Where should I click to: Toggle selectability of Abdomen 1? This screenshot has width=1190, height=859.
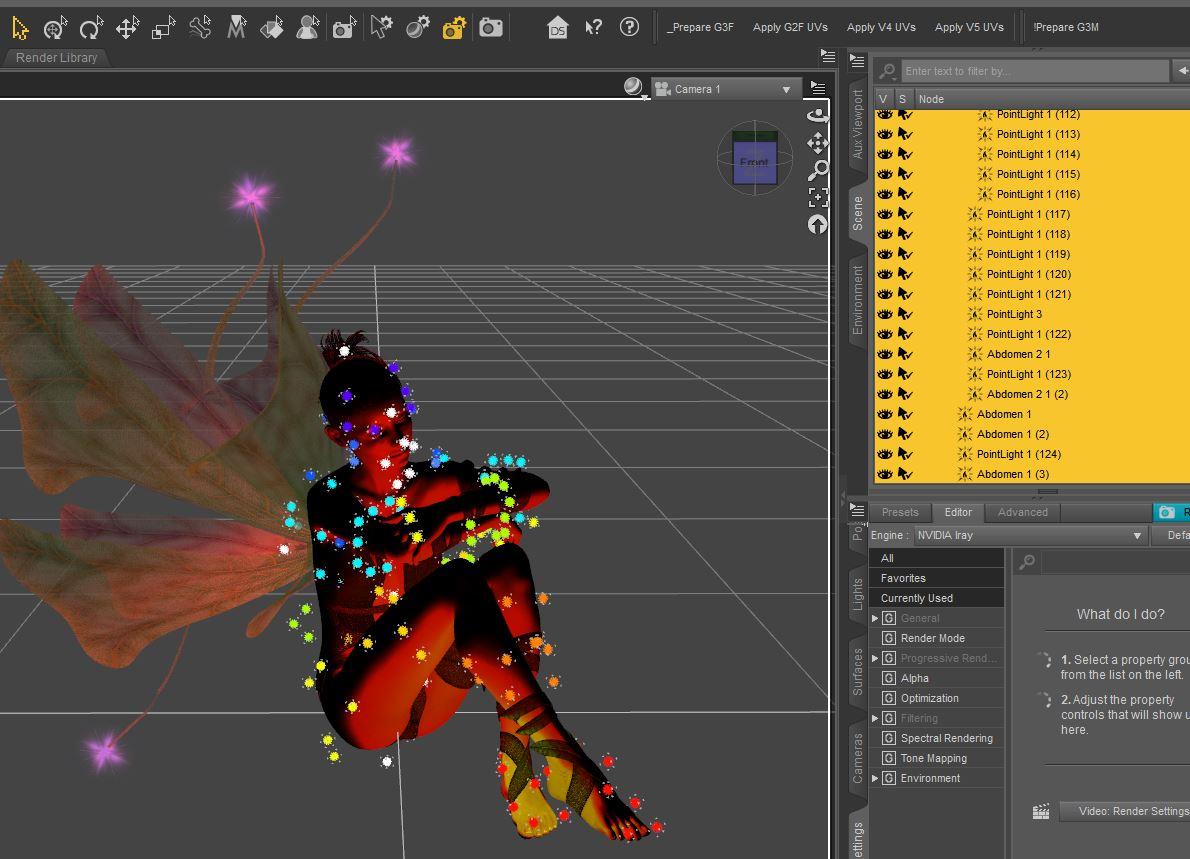905,414
